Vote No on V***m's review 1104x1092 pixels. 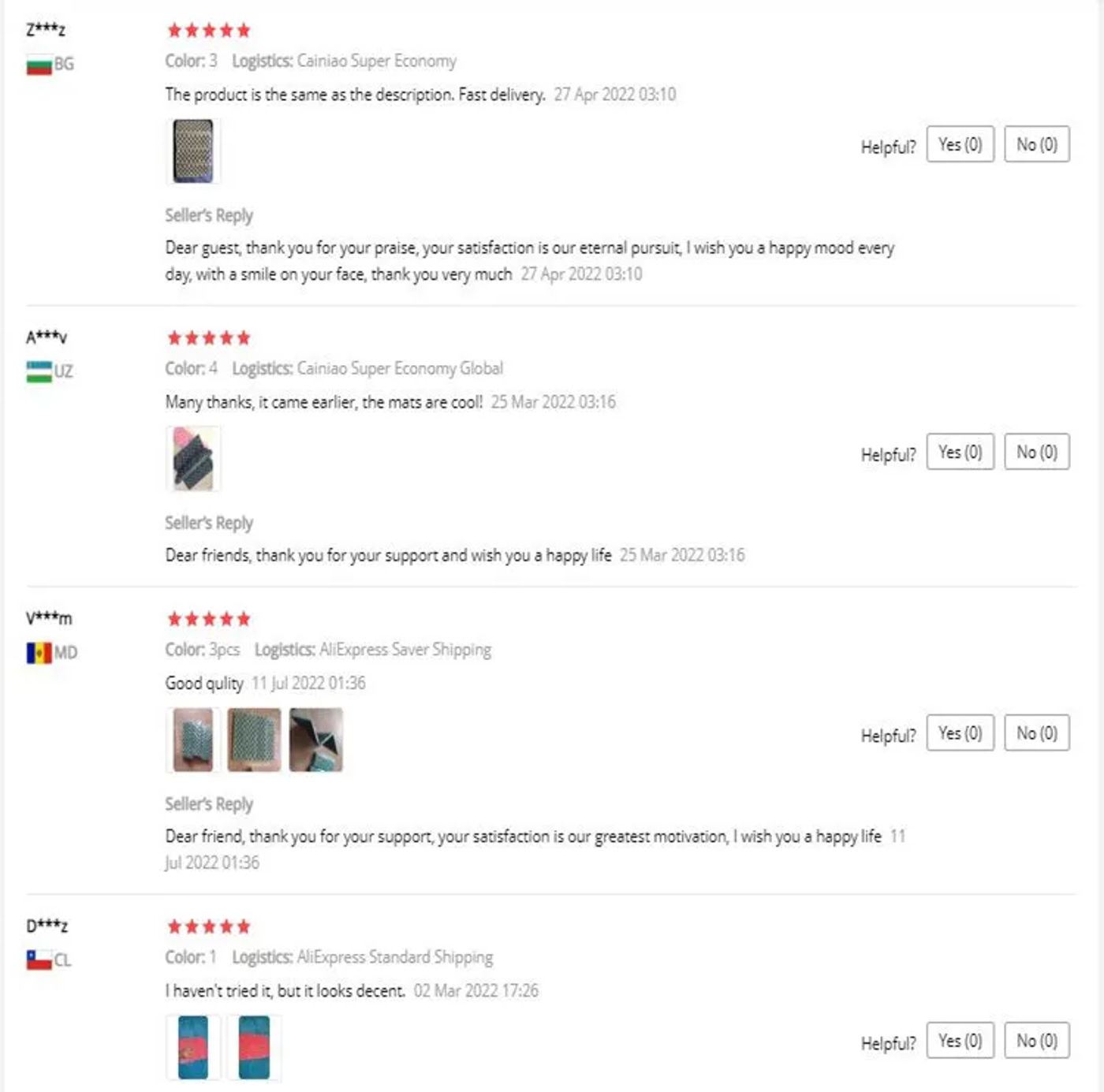(1036, 733)
